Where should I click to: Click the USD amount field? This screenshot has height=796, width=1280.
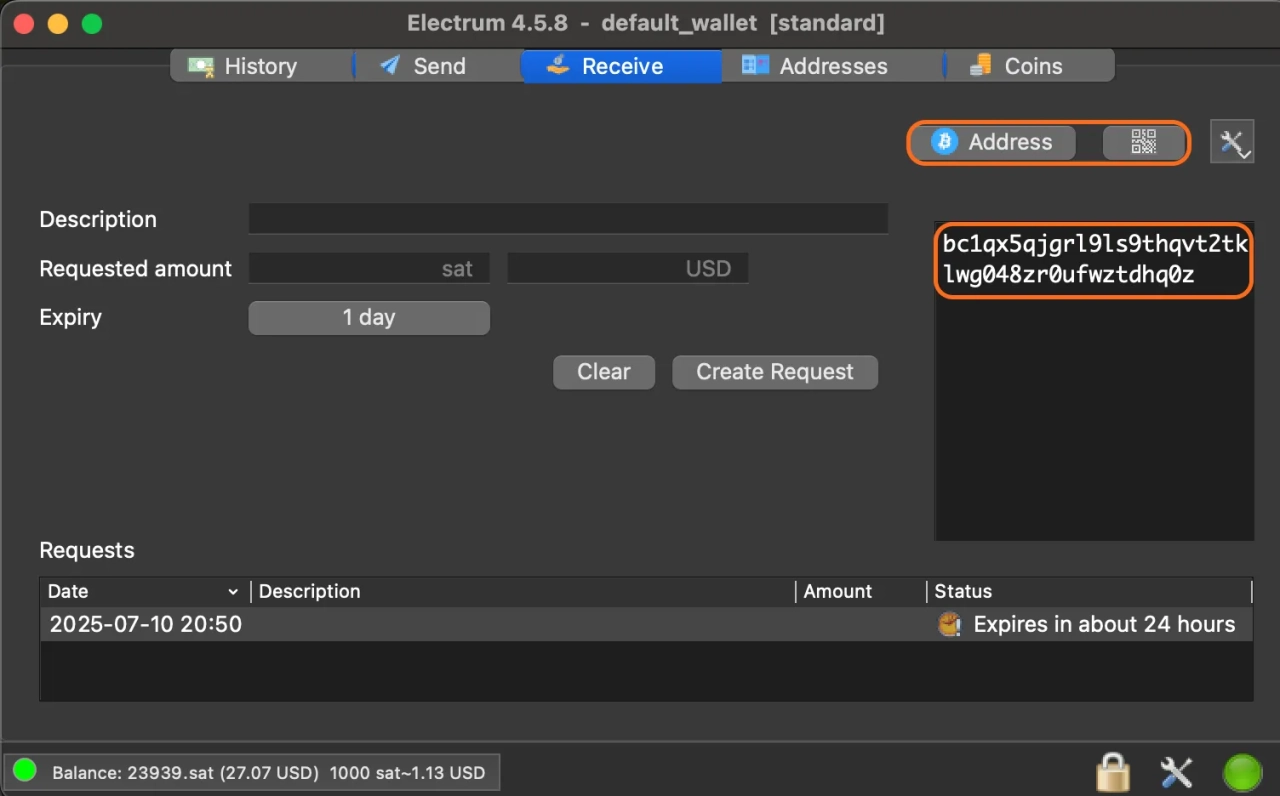(x=627, y=268)
